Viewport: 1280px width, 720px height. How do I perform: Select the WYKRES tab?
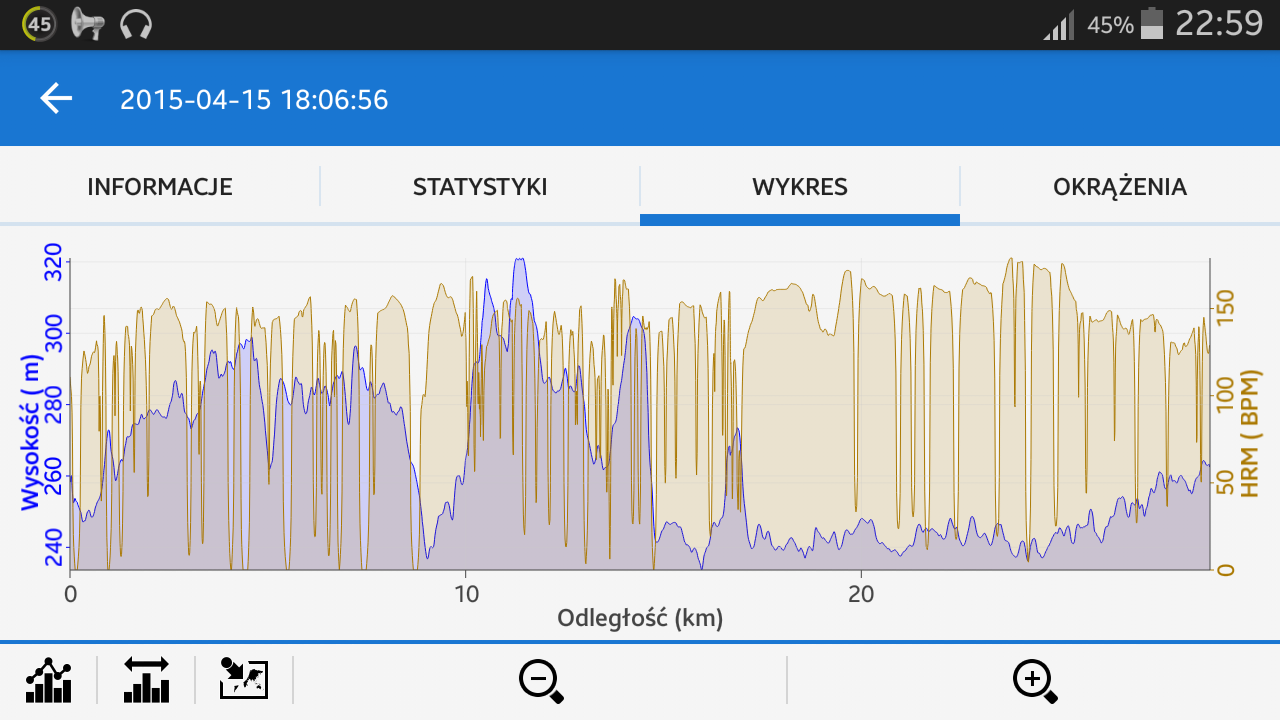800,187
